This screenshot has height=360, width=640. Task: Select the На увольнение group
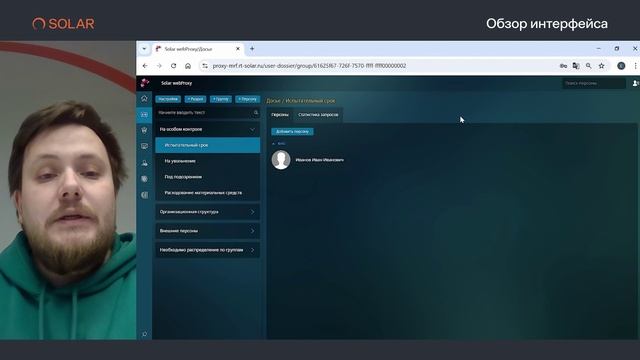207,161
